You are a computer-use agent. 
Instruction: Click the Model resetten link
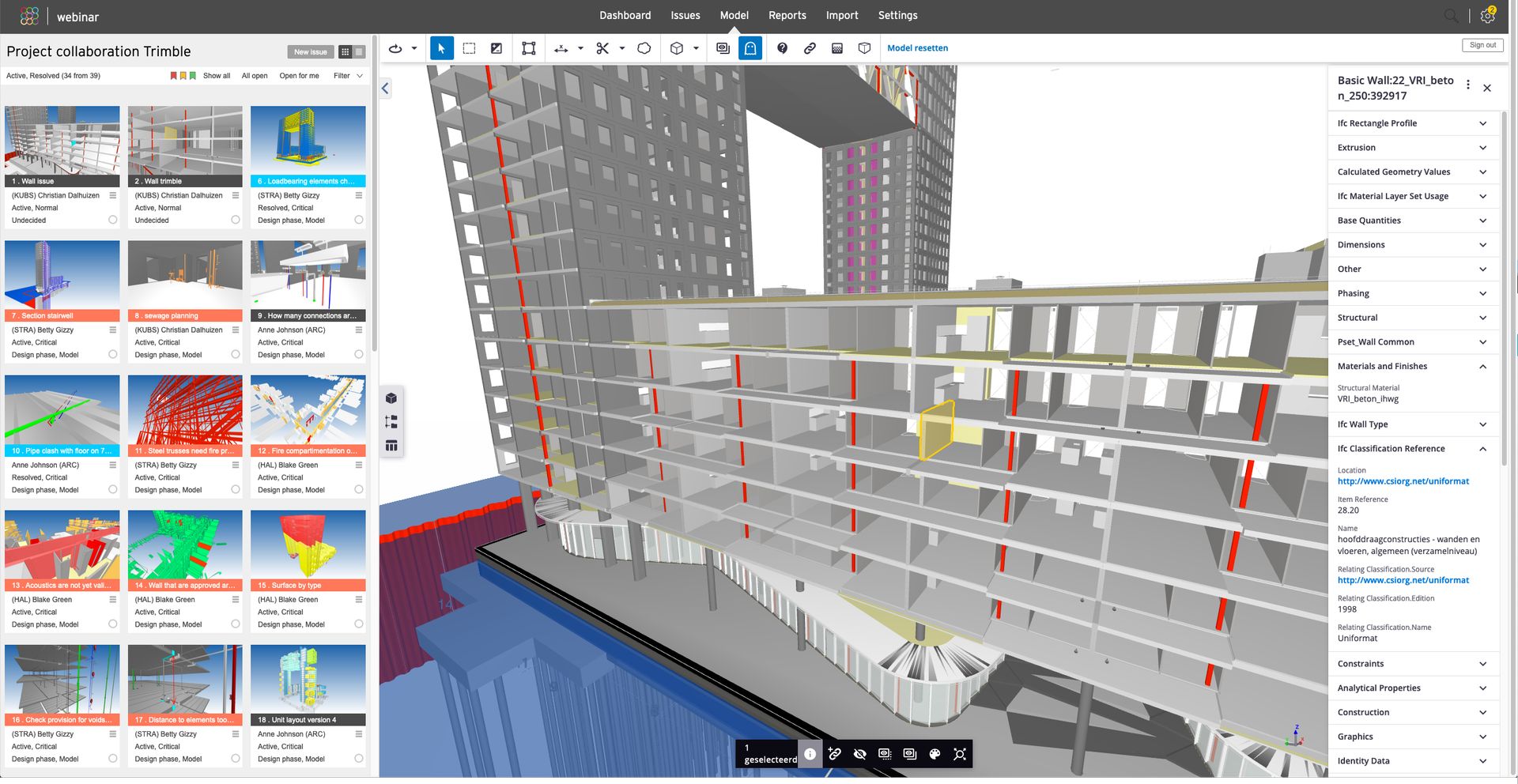pos(917,48)
